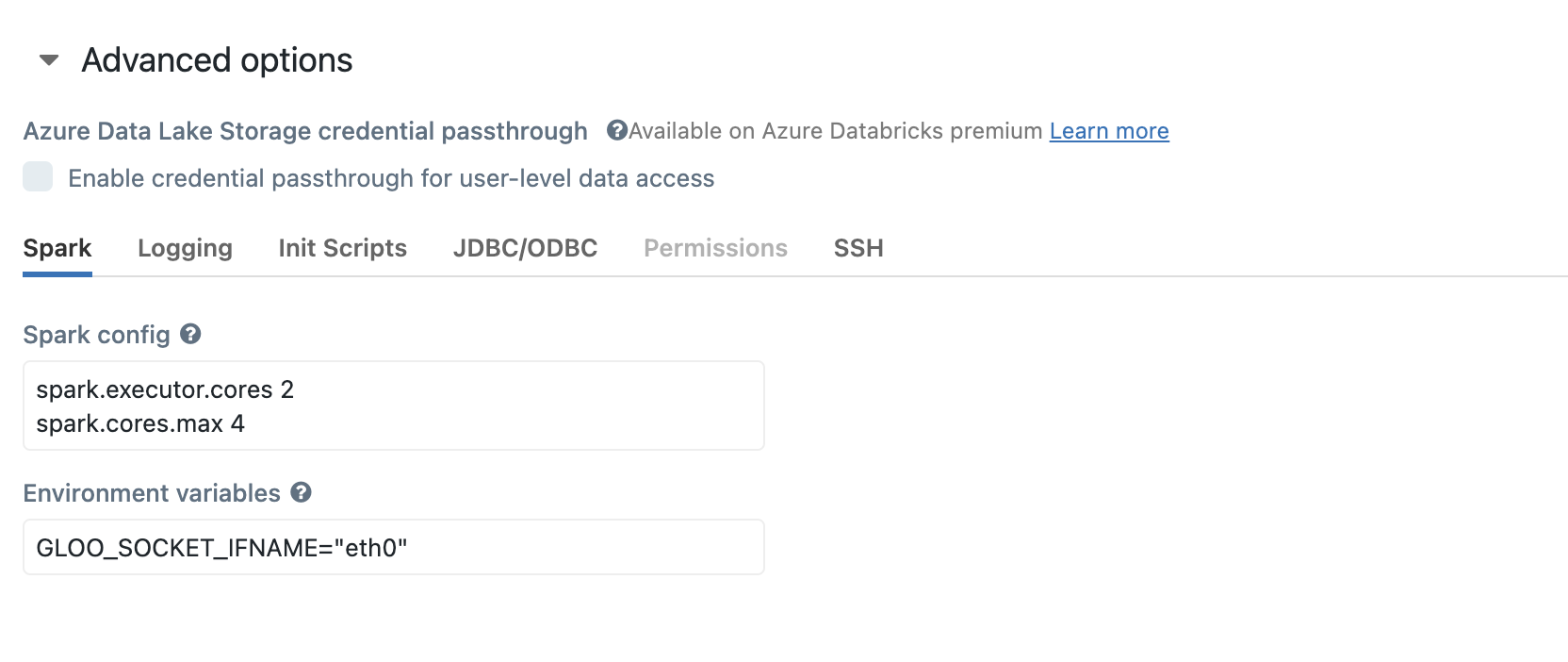This screenshot has width=1568, height=662.
Task: Go to the JDBC/ODBC tab
Action: 525,248
